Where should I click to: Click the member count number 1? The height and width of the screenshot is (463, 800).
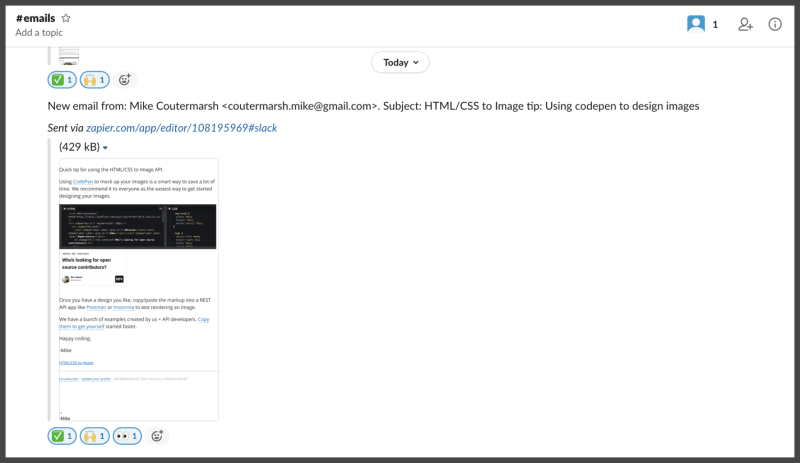[x=715, y=25]
